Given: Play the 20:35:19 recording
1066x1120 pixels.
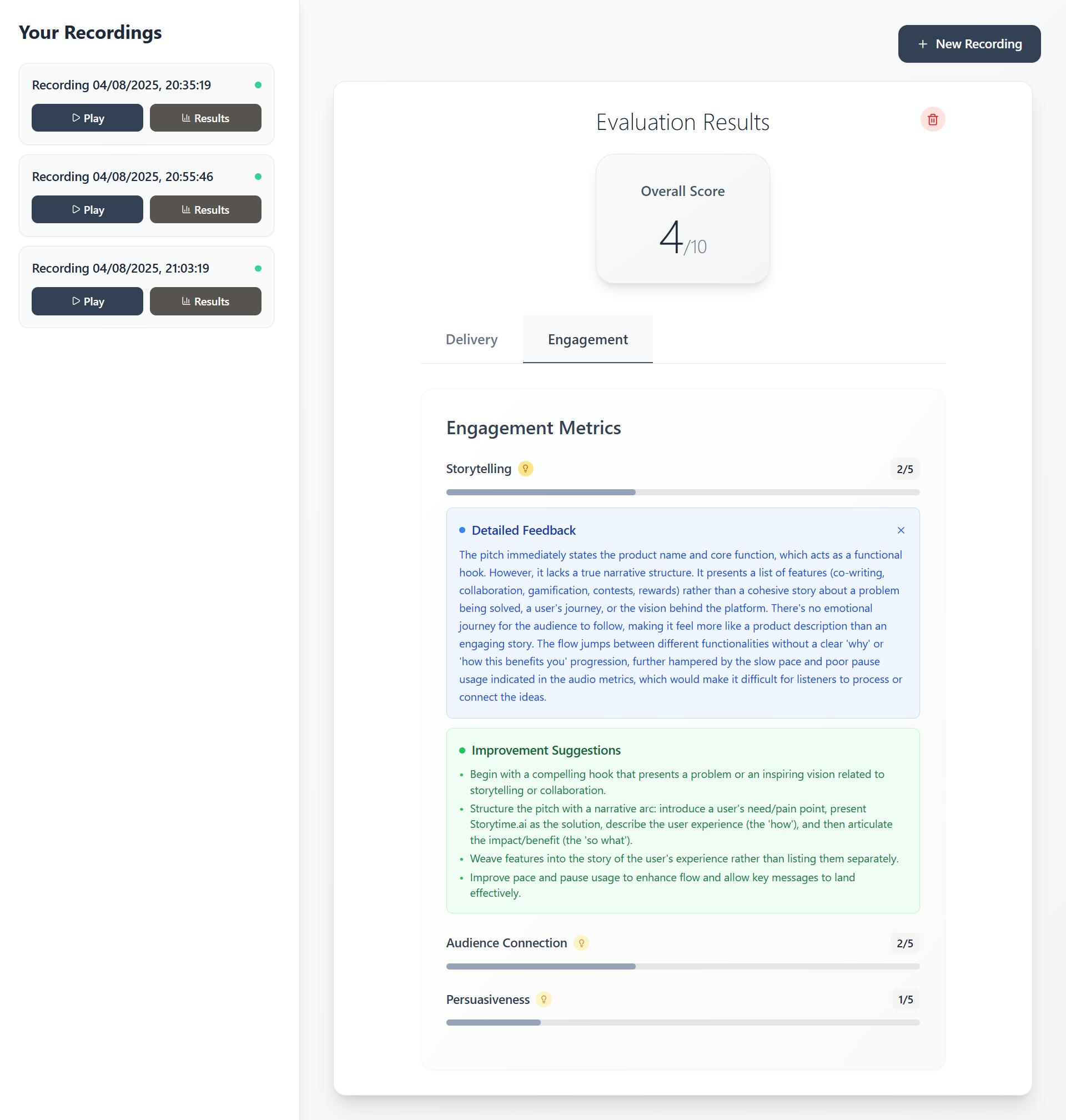Looking at the screenshot, I should pyautogui.click(x=88, y=118).
